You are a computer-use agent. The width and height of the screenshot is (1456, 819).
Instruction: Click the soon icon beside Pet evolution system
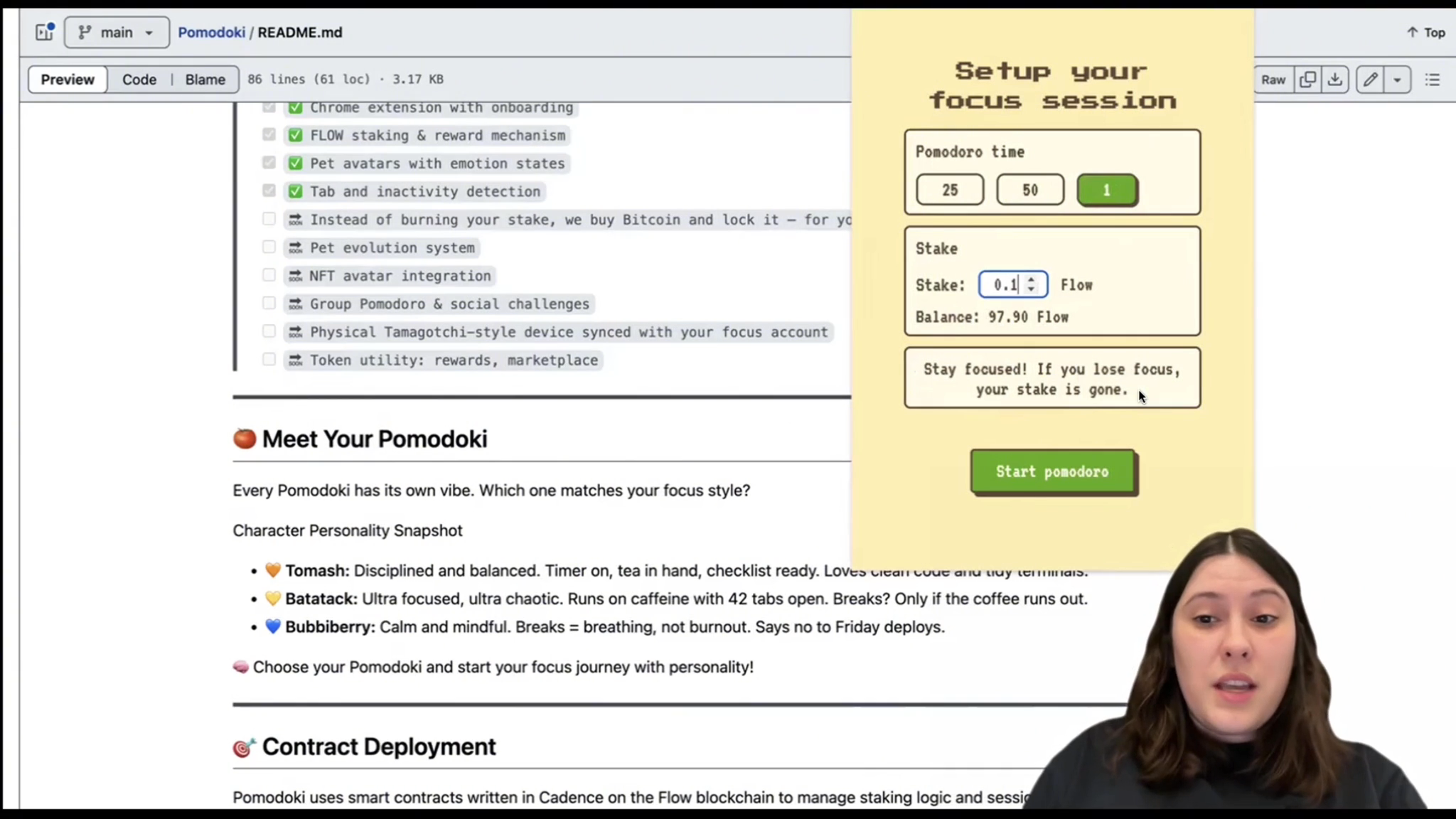(x=295, y=247)
